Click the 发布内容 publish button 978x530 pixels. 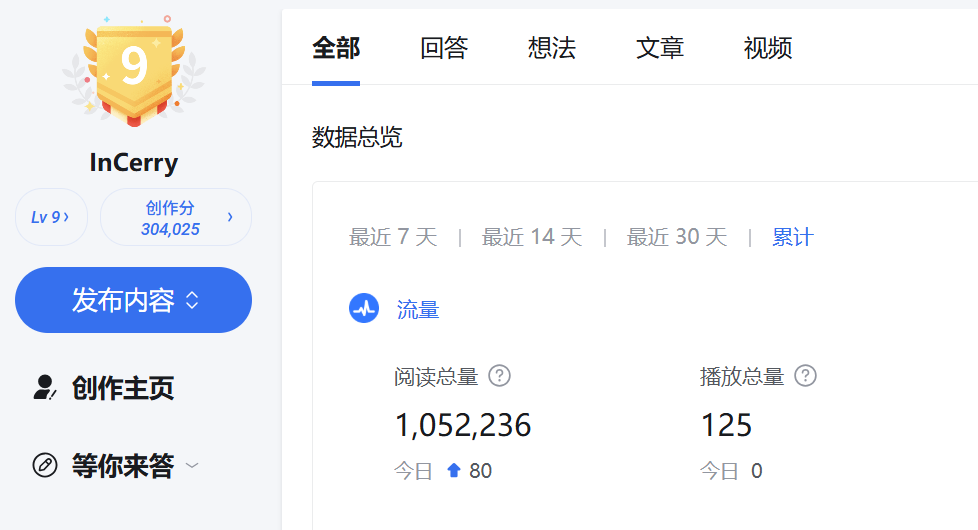tap(133, 300)
